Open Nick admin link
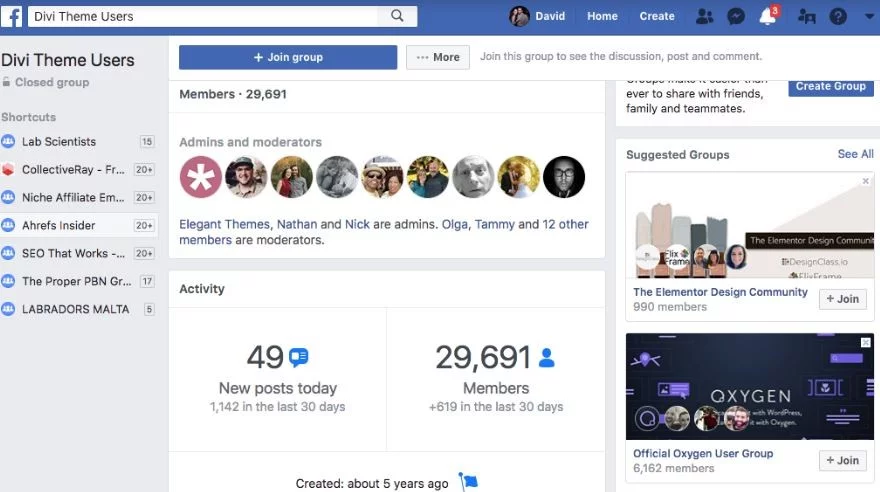This screenshot has height=492, width=880. point(357,224)
